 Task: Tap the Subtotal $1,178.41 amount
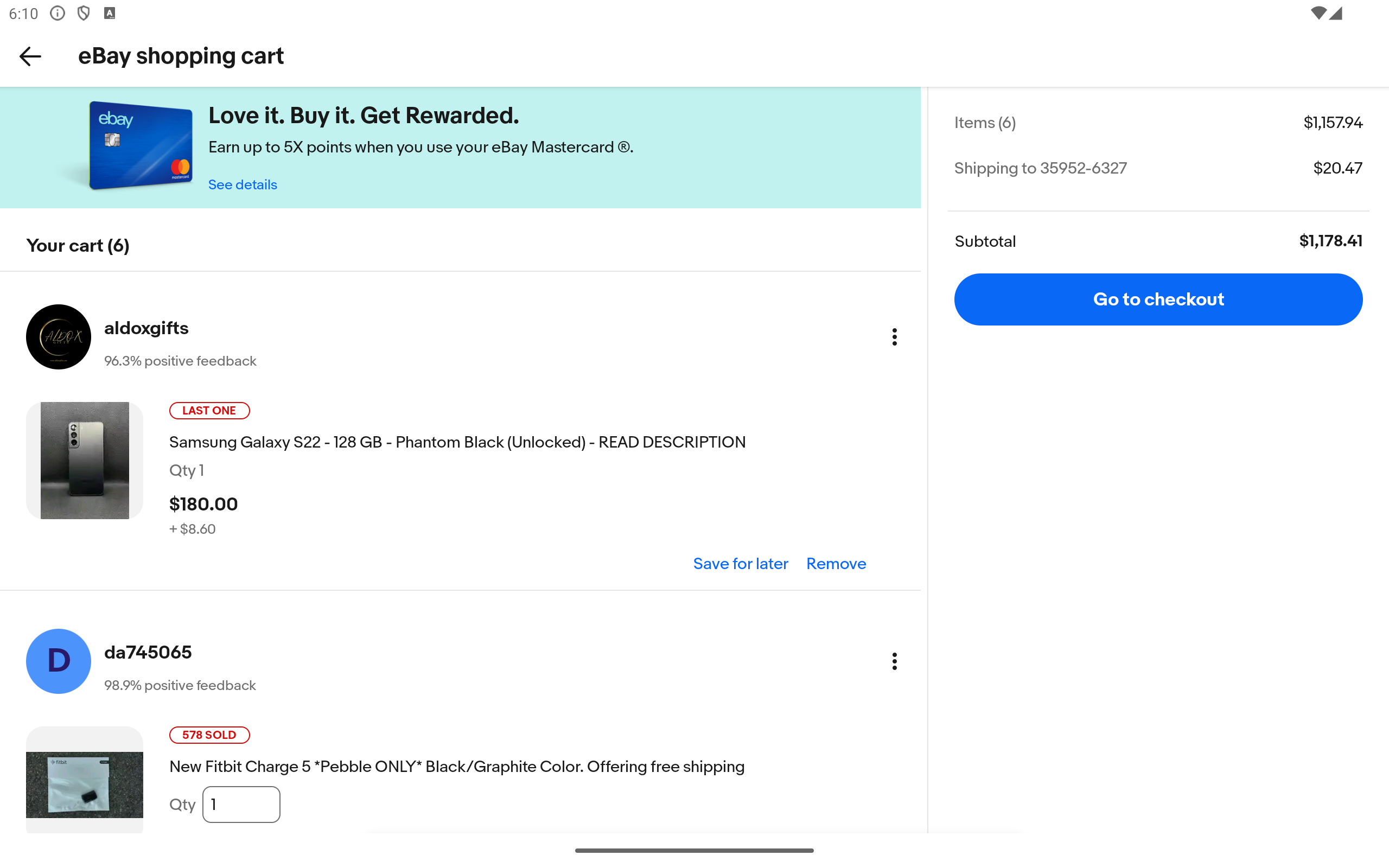1330,241
